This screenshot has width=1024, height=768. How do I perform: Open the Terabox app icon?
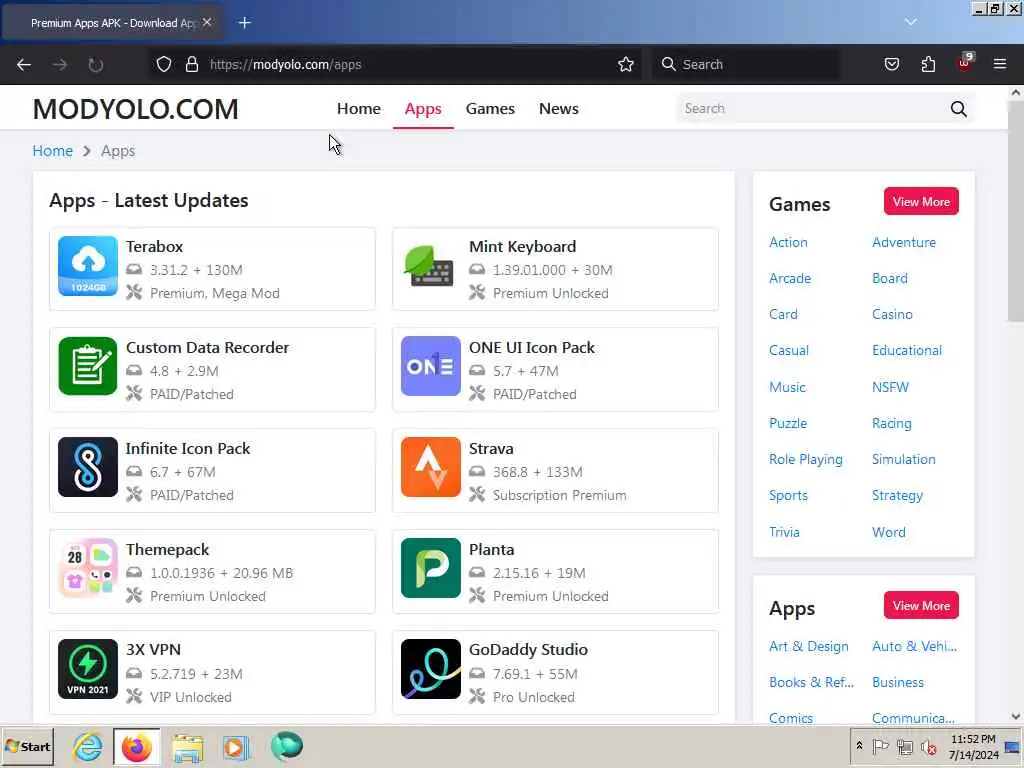88,266
